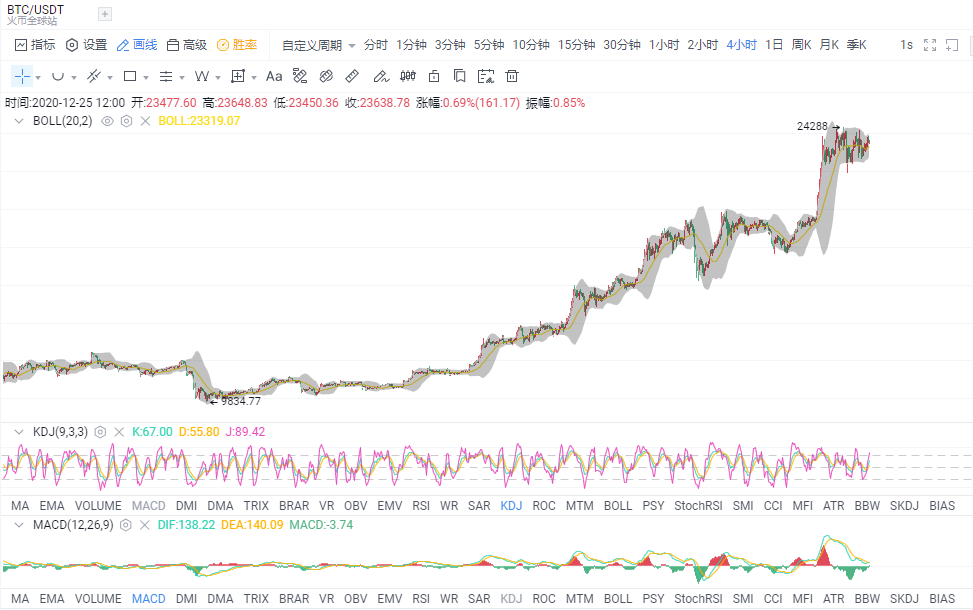This screenshot has height=610, width=973.
Task: Open KDJ indicator settings hexagon icon
Action: pos(100,432)
